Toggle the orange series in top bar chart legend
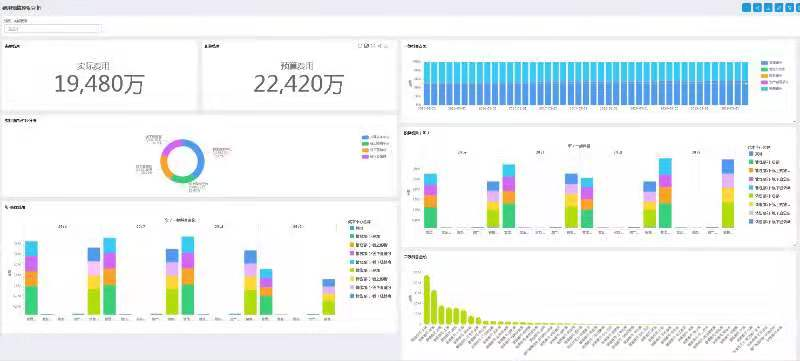Viewport: 800px width, 361px height. (x=774, y=75)
